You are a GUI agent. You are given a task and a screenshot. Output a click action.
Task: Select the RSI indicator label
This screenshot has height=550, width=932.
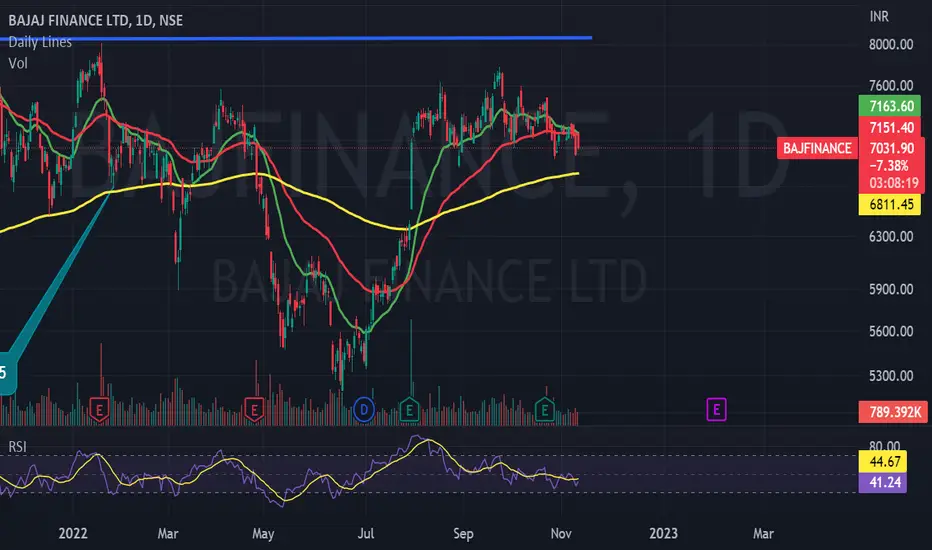[x=17, y=447]
